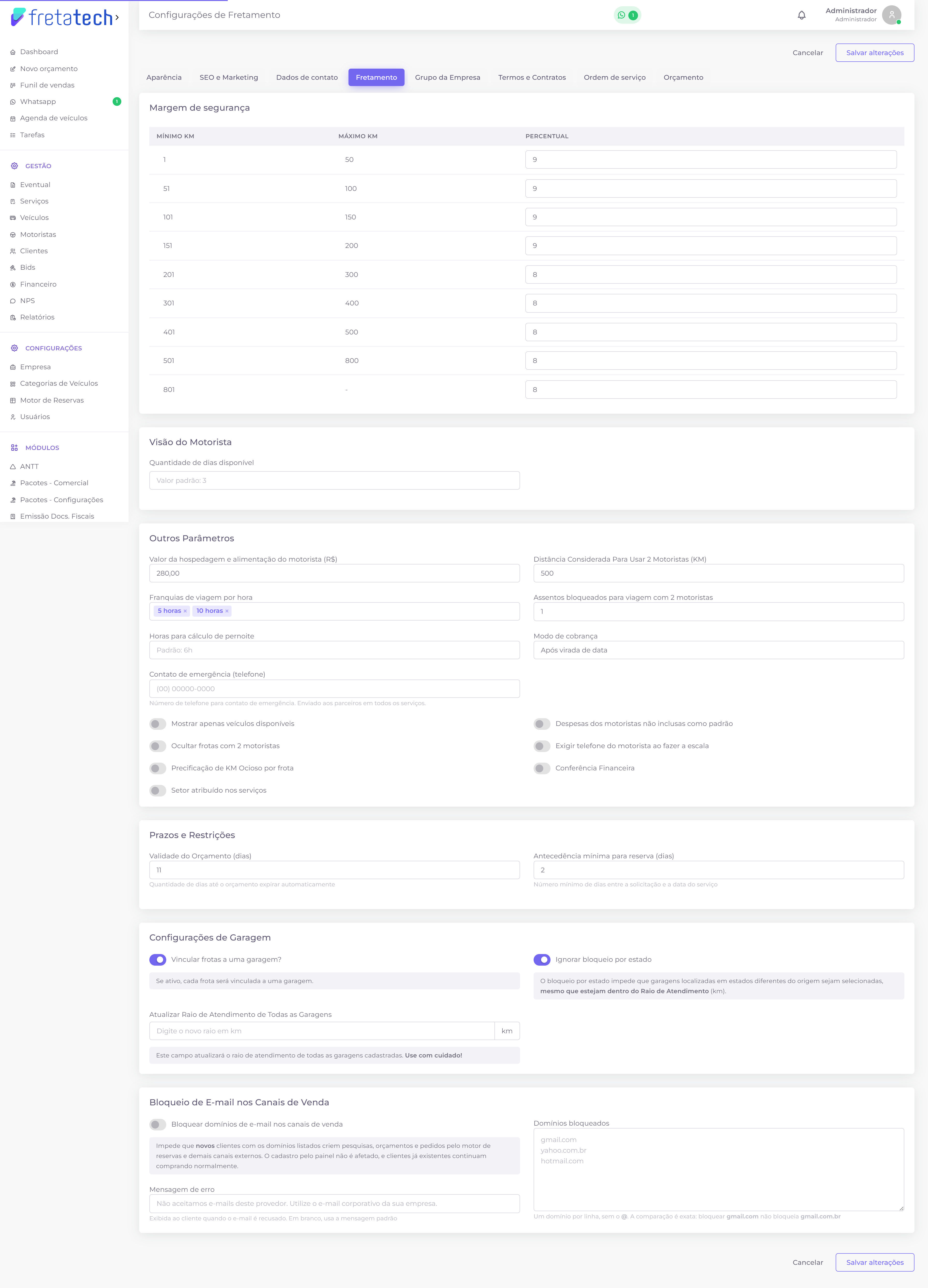Click the Tarefas list icon
928x1288 pixels.
pyautogui.click(x=13, y=135)
